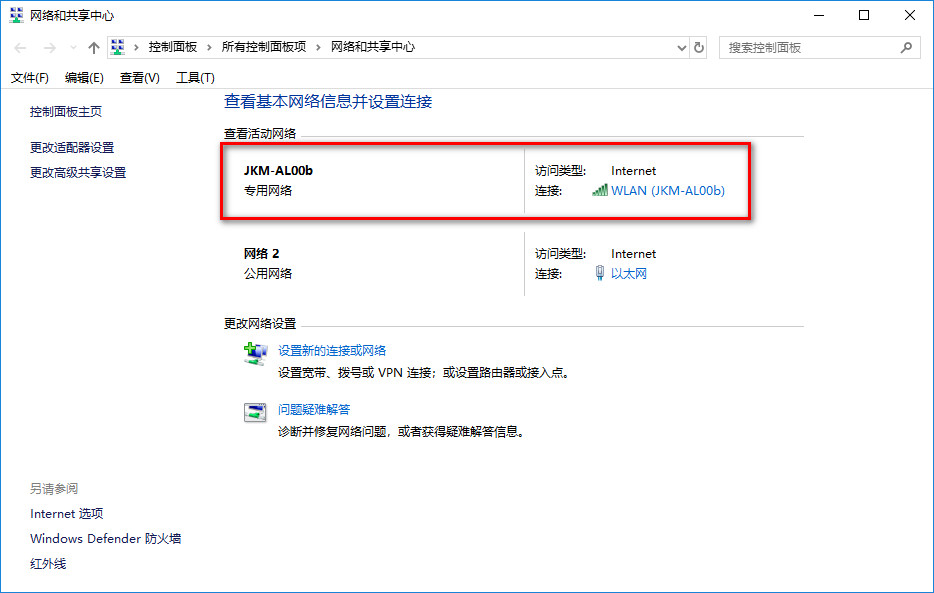
Task: Click the Ethernet adapter icon beside 以太网
Action: pyautogui.click(x=598, y=272)
